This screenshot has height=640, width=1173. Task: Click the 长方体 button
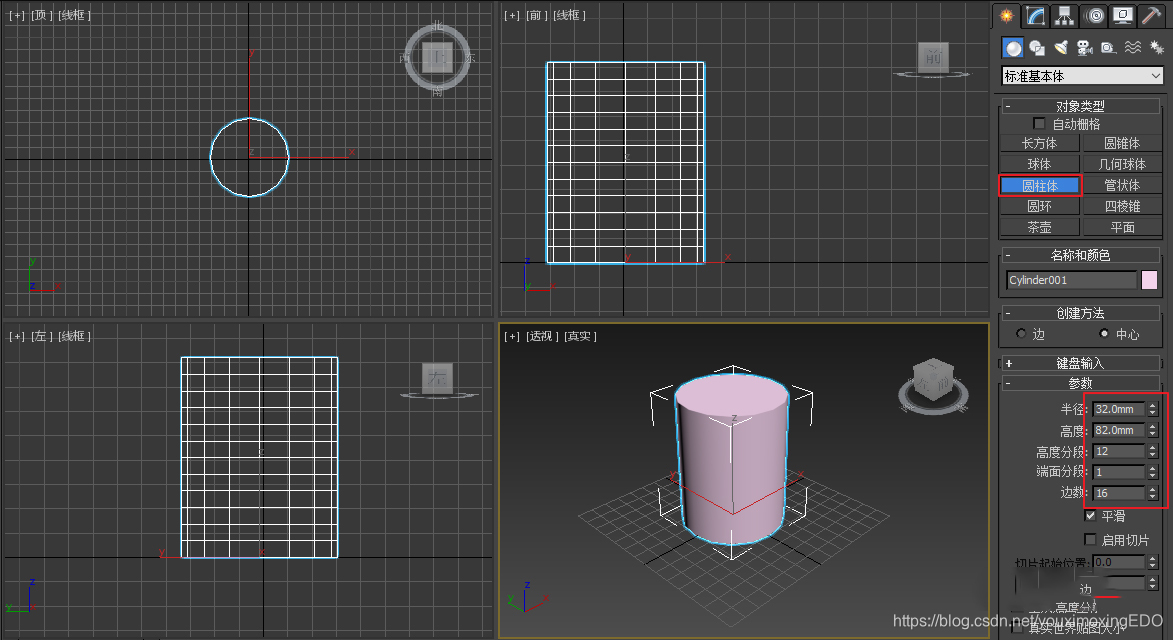pos(1039,143)
